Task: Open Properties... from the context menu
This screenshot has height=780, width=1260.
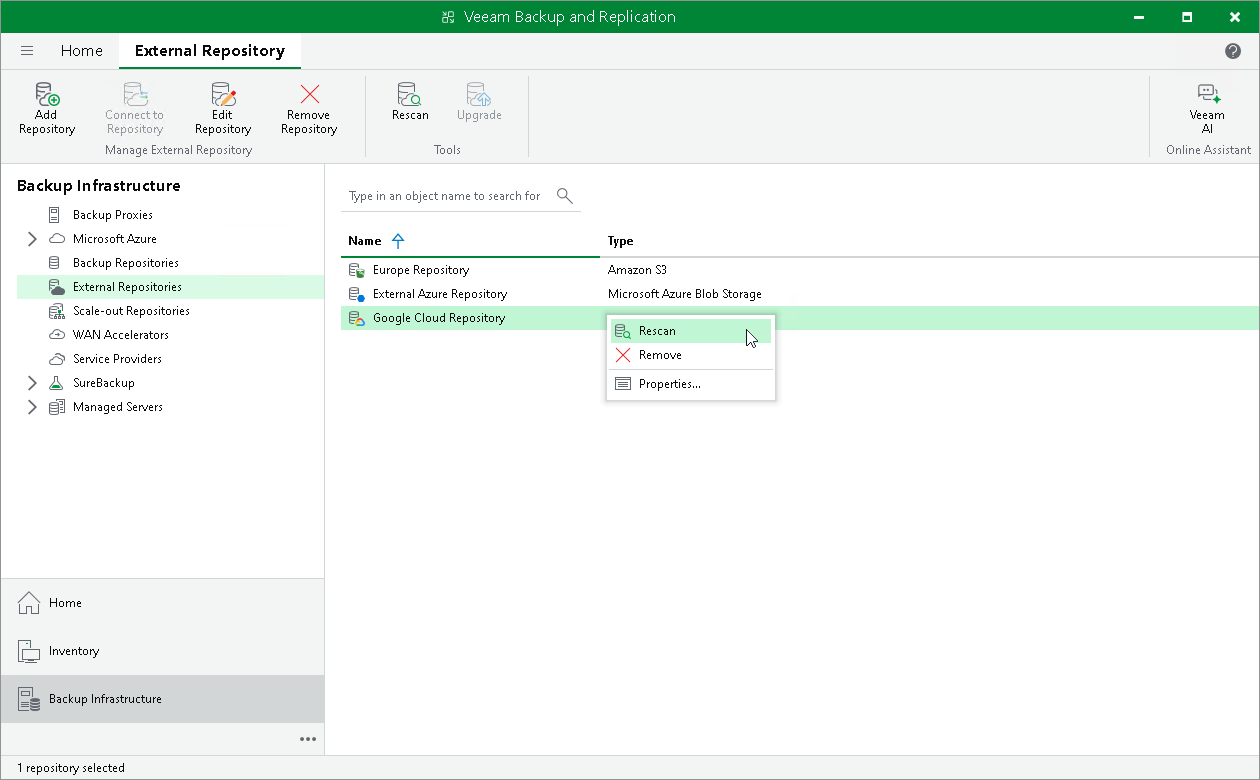Action: click(691, 384)
